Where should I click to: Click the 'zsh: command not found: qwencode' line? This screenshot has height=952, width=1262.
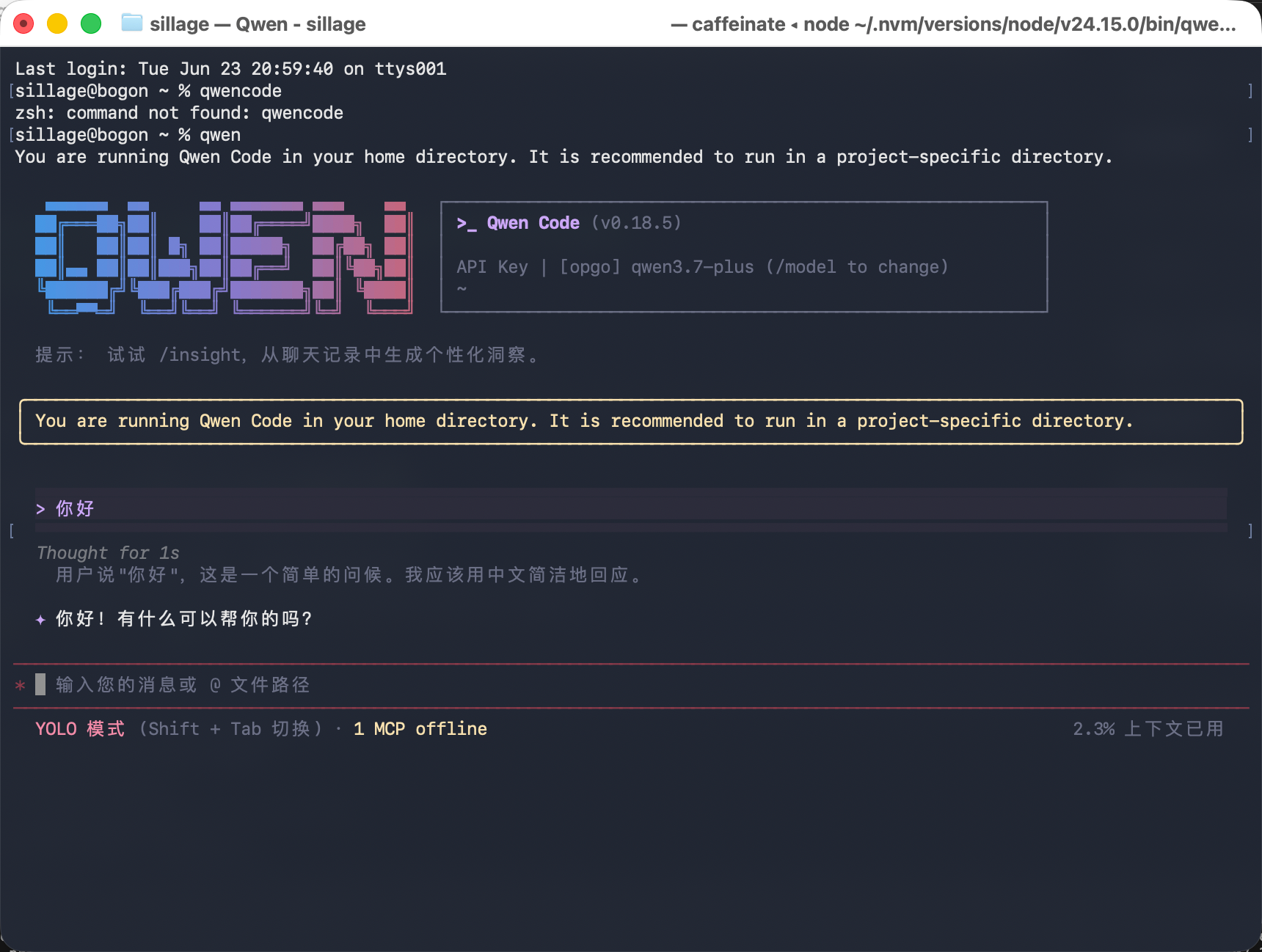pyautogui.click(x=179, y=113)
